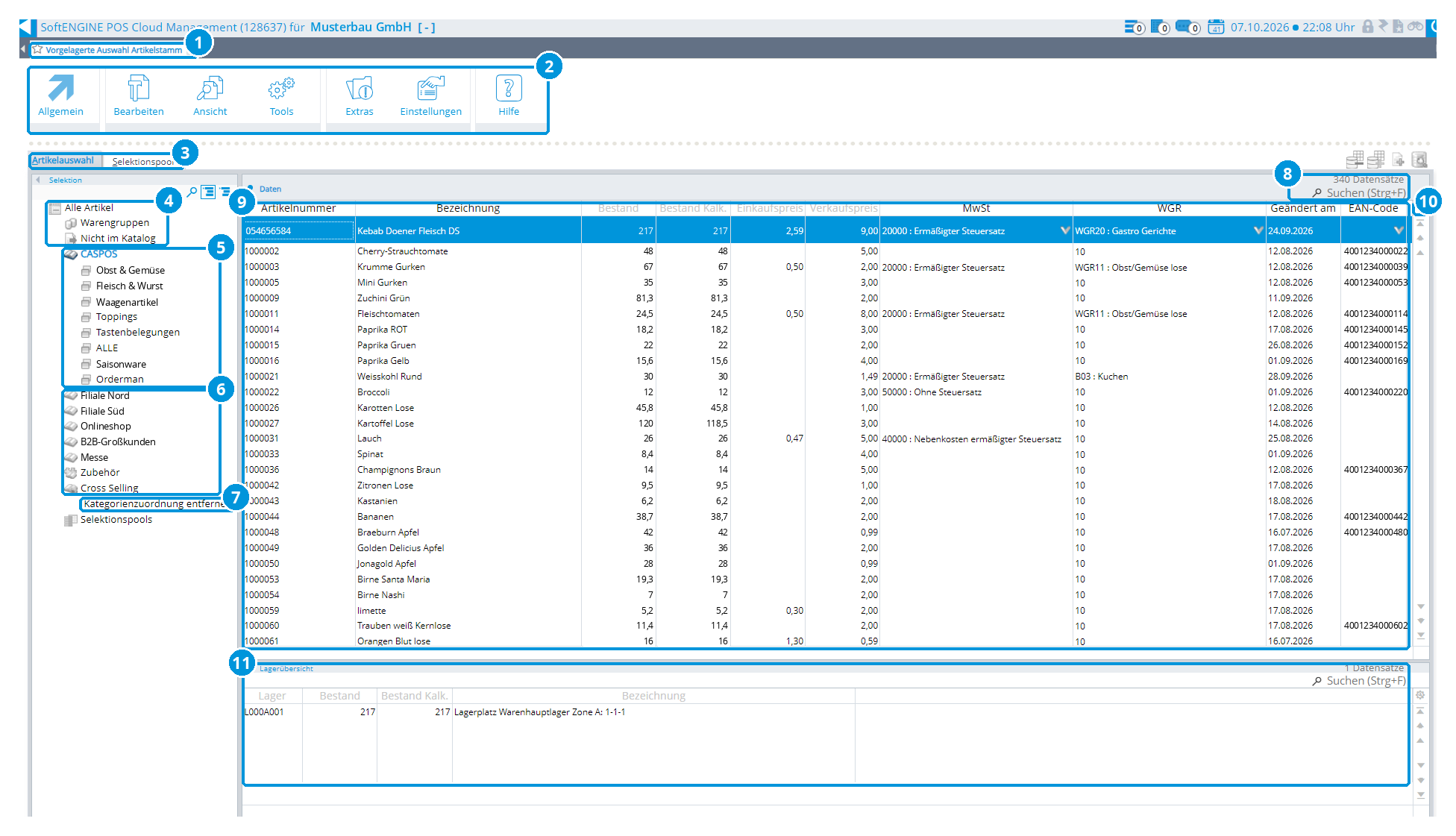
Task: Select Vorgelagerte Auswahl Artikelstamm tab
Action: [x=113, y=50]
